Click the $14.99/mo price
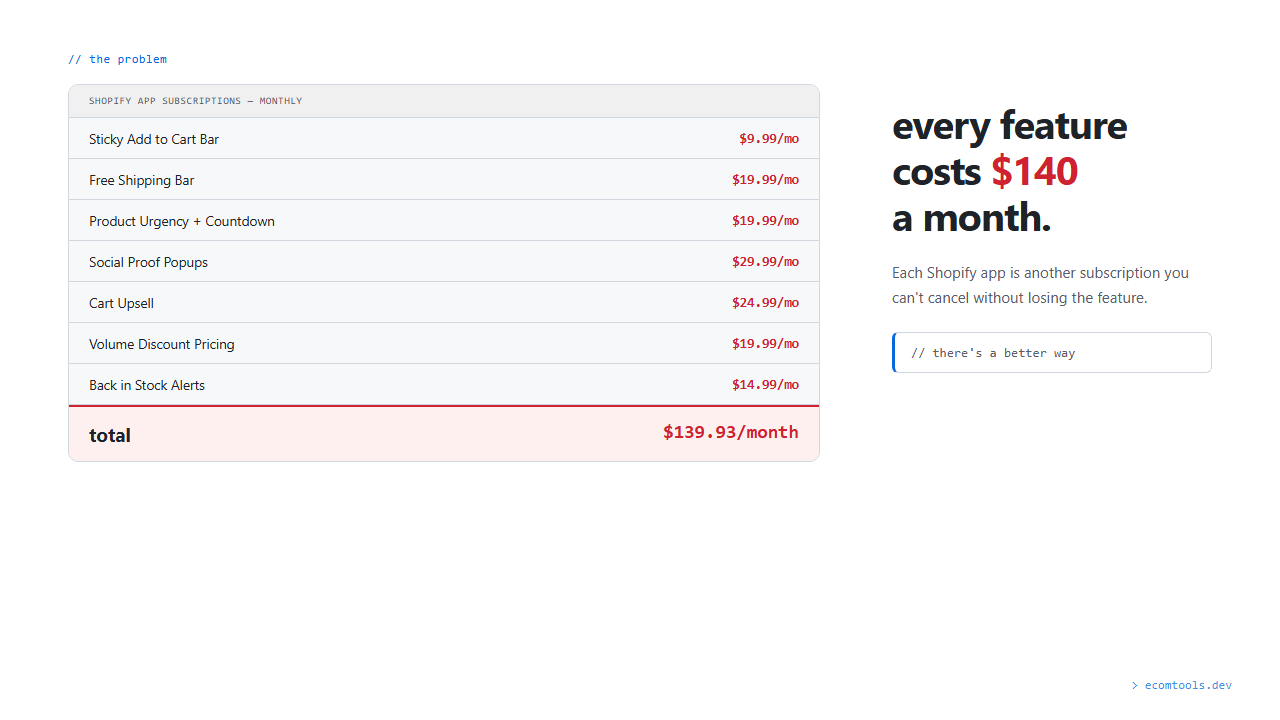 [x=765, y=385]
